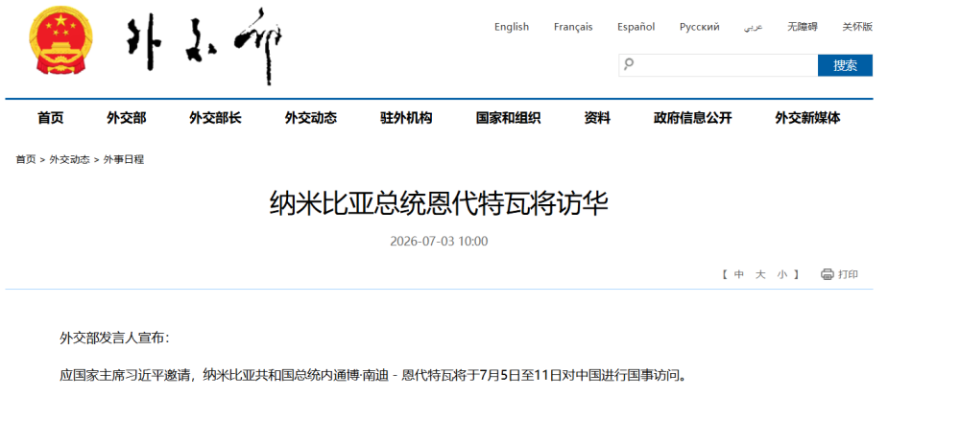Open the 外交动态 navigation menu item
The image size is (960, 421).
[x=310, y=118]
